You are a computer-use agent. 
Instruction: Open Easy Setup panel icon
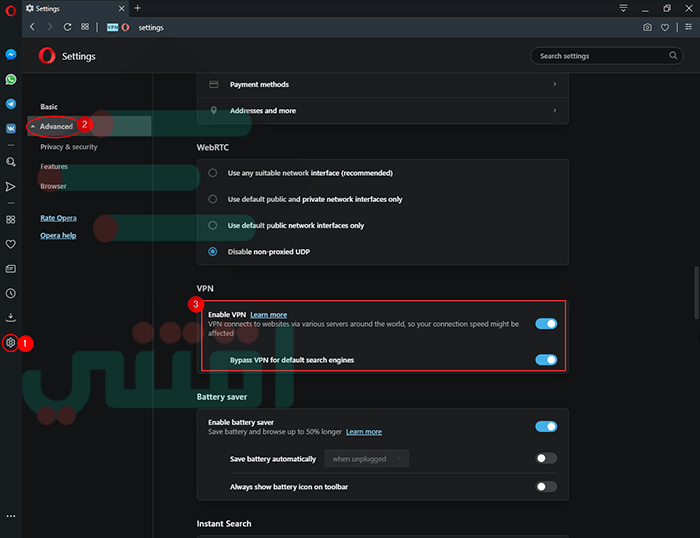tap(688, 27)
